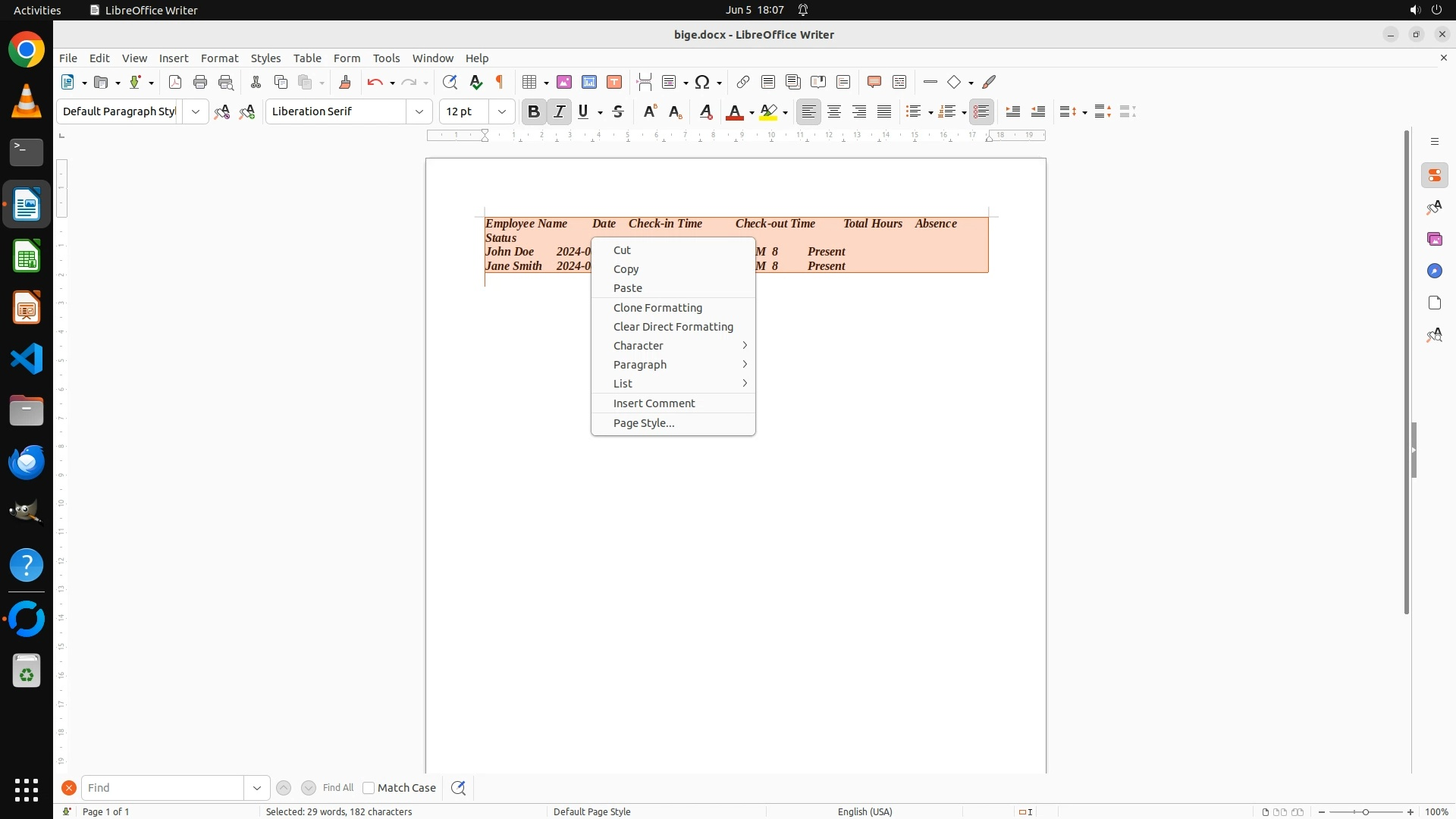Image resolution: width=1456 pixels, height=819 pixels.
Task: Click the Print document icon
Action: [200, 82]
